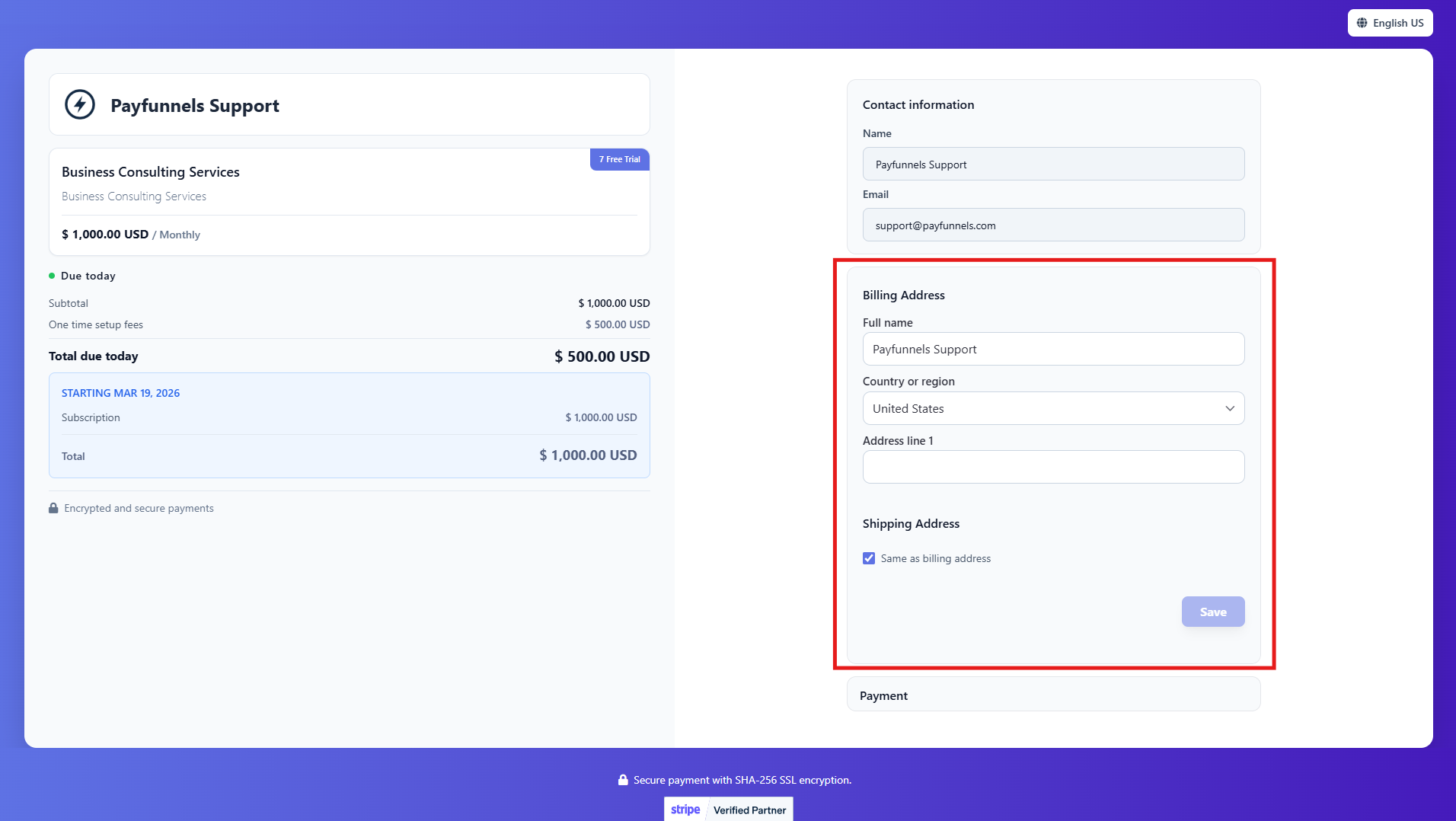
Task: Click the Due today label
Action: pyautogui.click(x=88, y=276)
